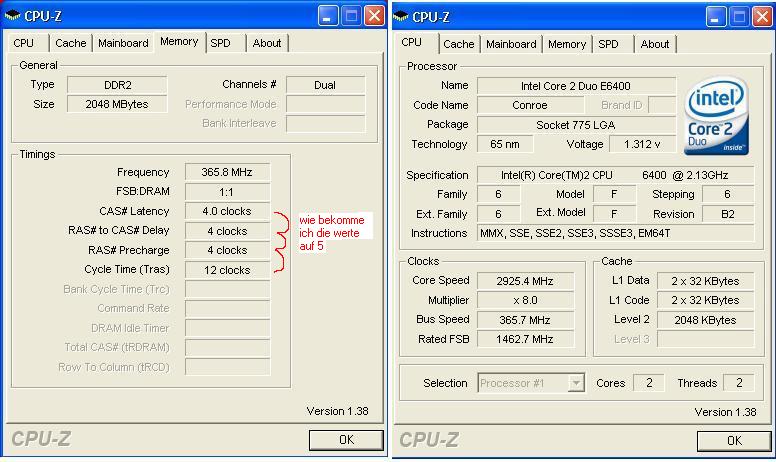Open the SPD tab in the right window
776x462 pixels.
pyautogui.click(x=608, y=44)
